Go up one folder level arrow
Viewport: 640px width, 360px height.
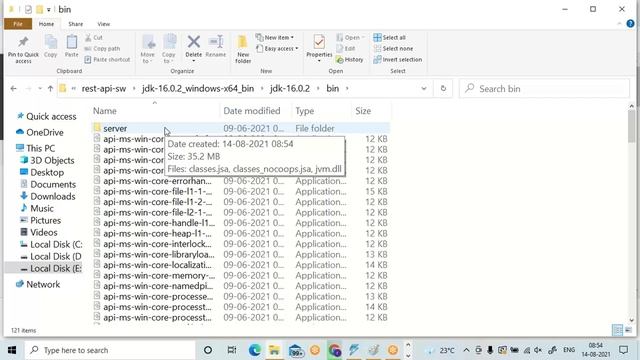(x=50, y=89)
